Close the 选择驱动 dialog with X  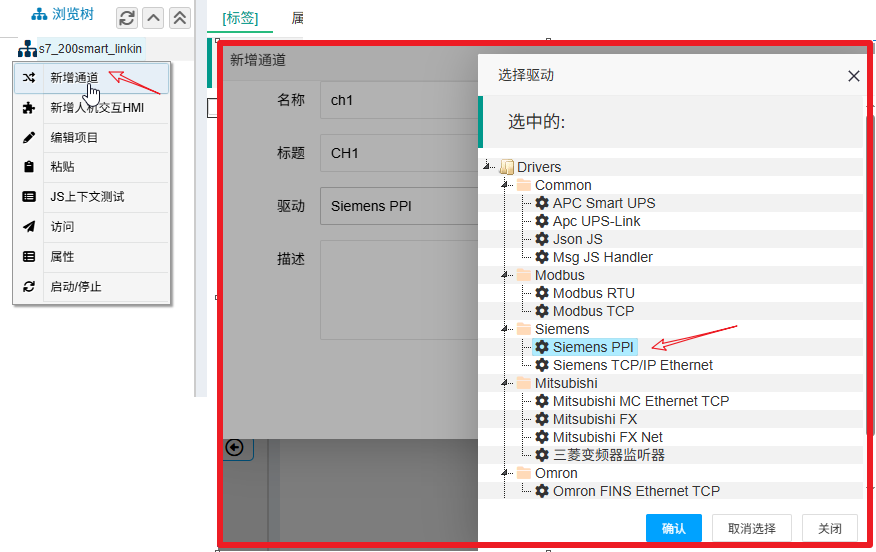tap(854, 76)
